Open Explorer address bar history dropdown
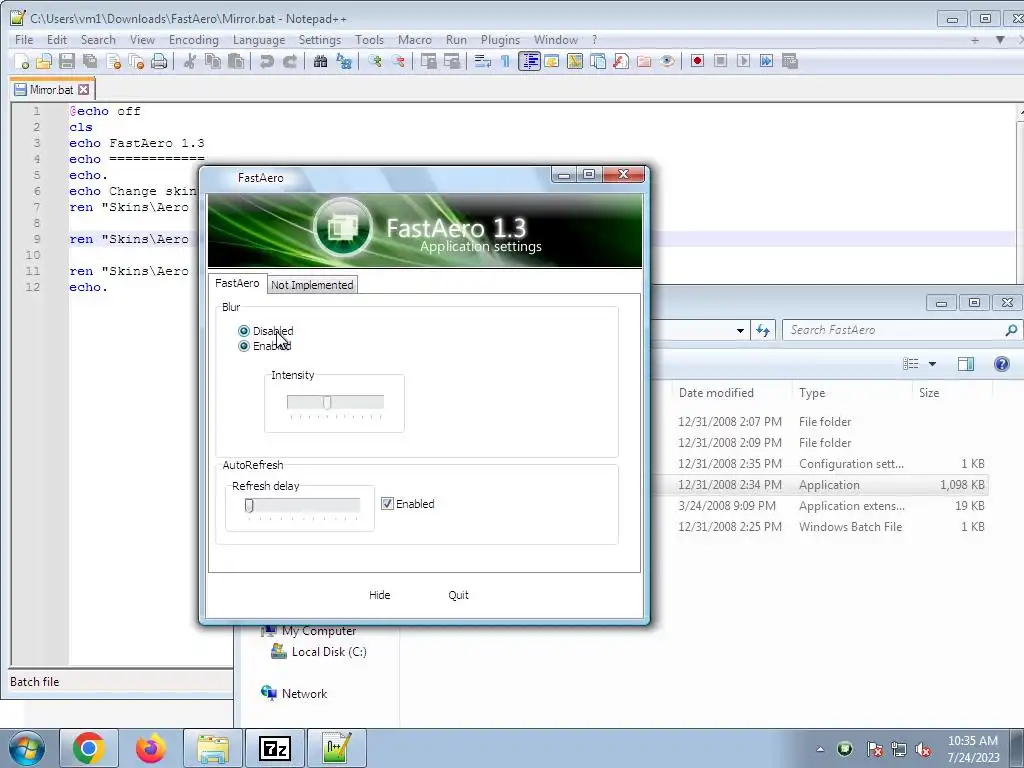Image resolution: width=1024 pixels, height=768 pixels. [740, 330]
